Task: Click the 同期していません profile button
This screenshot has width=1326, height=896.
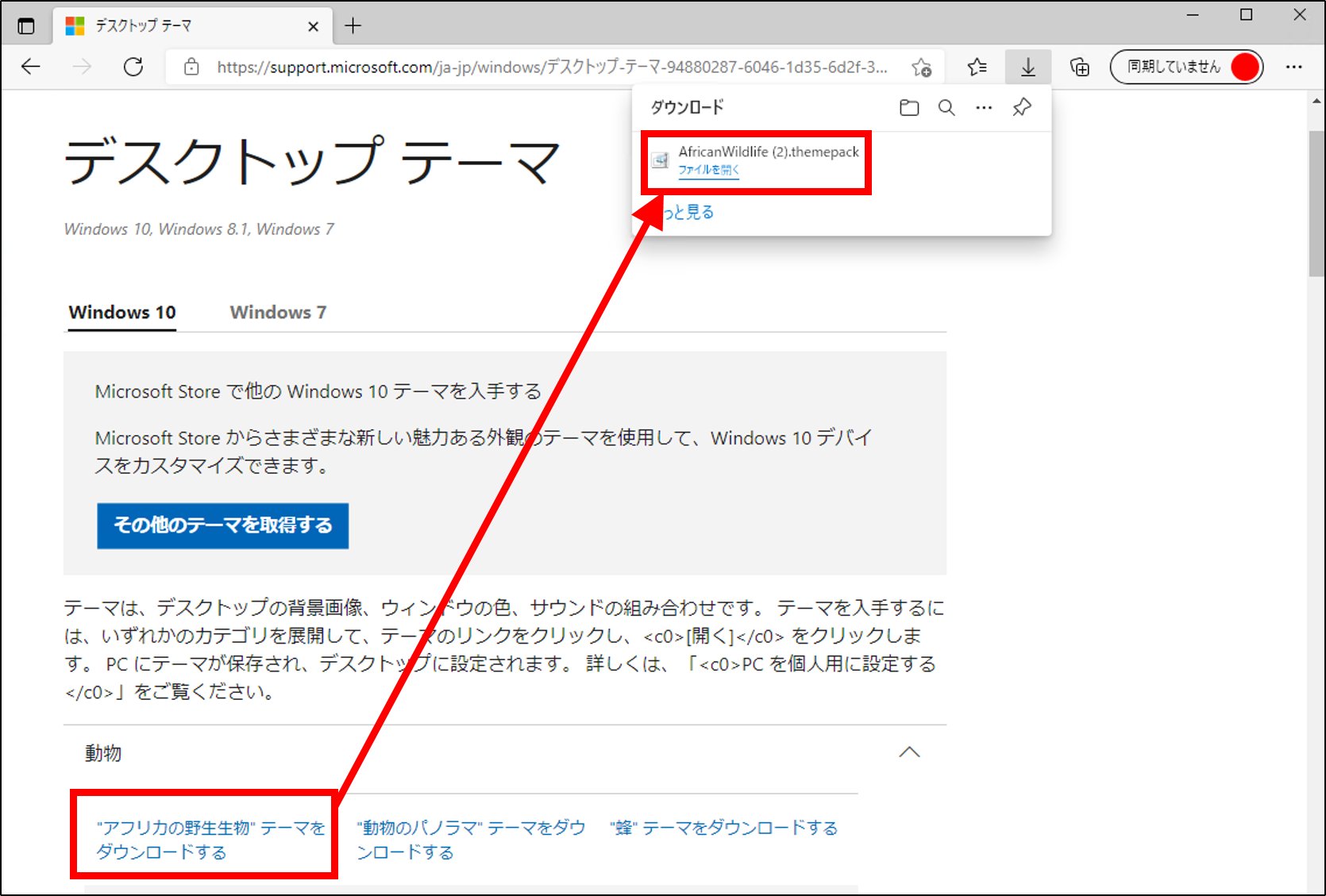Action: [x=1186, y=67]
